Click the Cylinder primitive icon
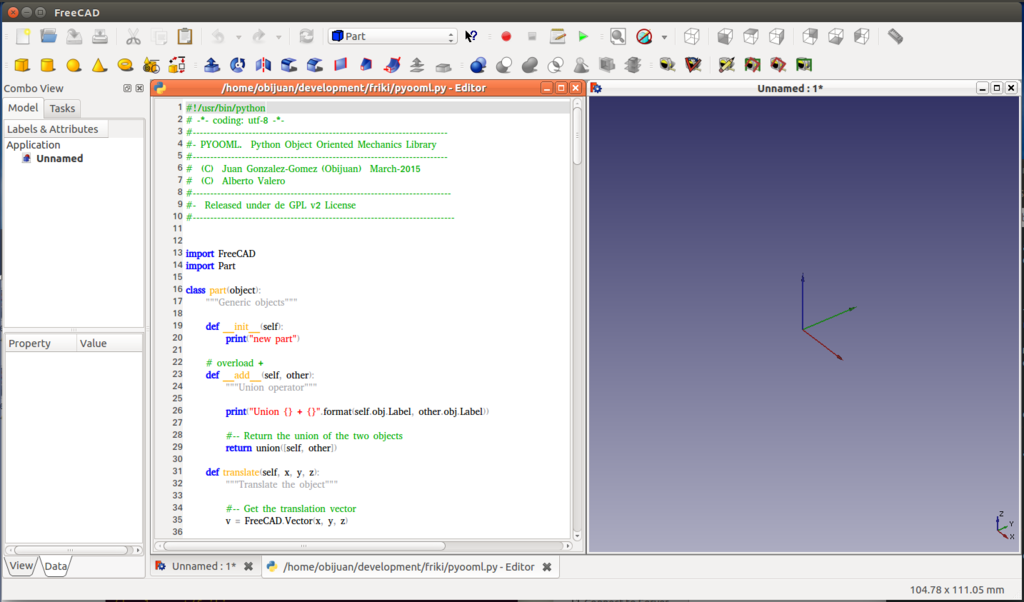 47,65
